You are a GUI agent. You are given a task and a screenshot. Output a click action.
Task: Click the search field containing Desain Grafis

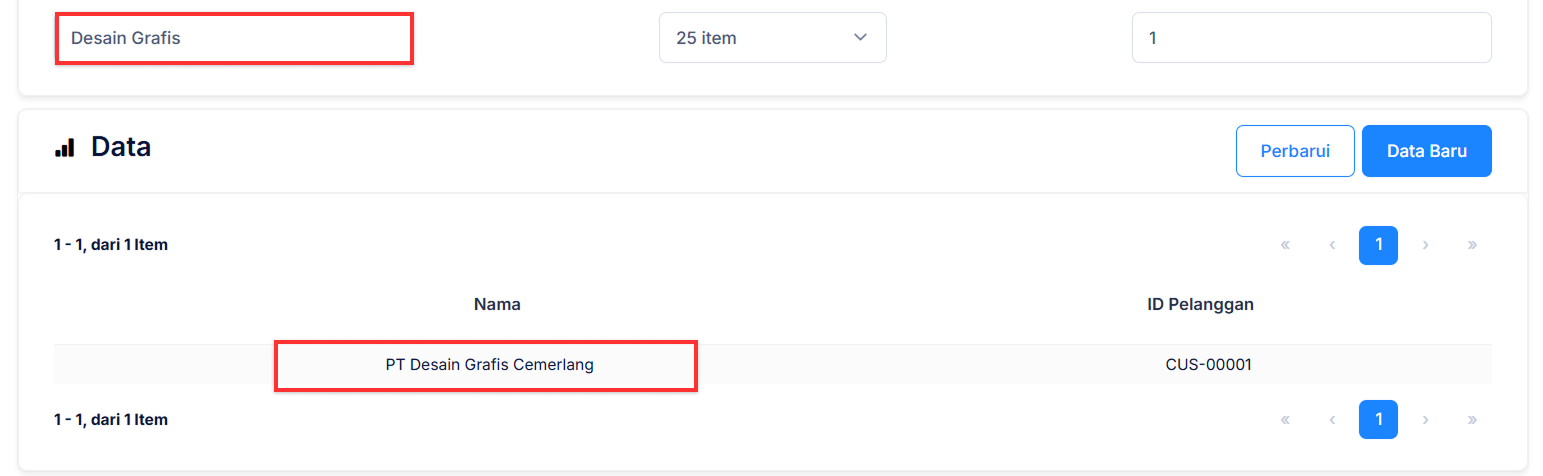(233, 39)
